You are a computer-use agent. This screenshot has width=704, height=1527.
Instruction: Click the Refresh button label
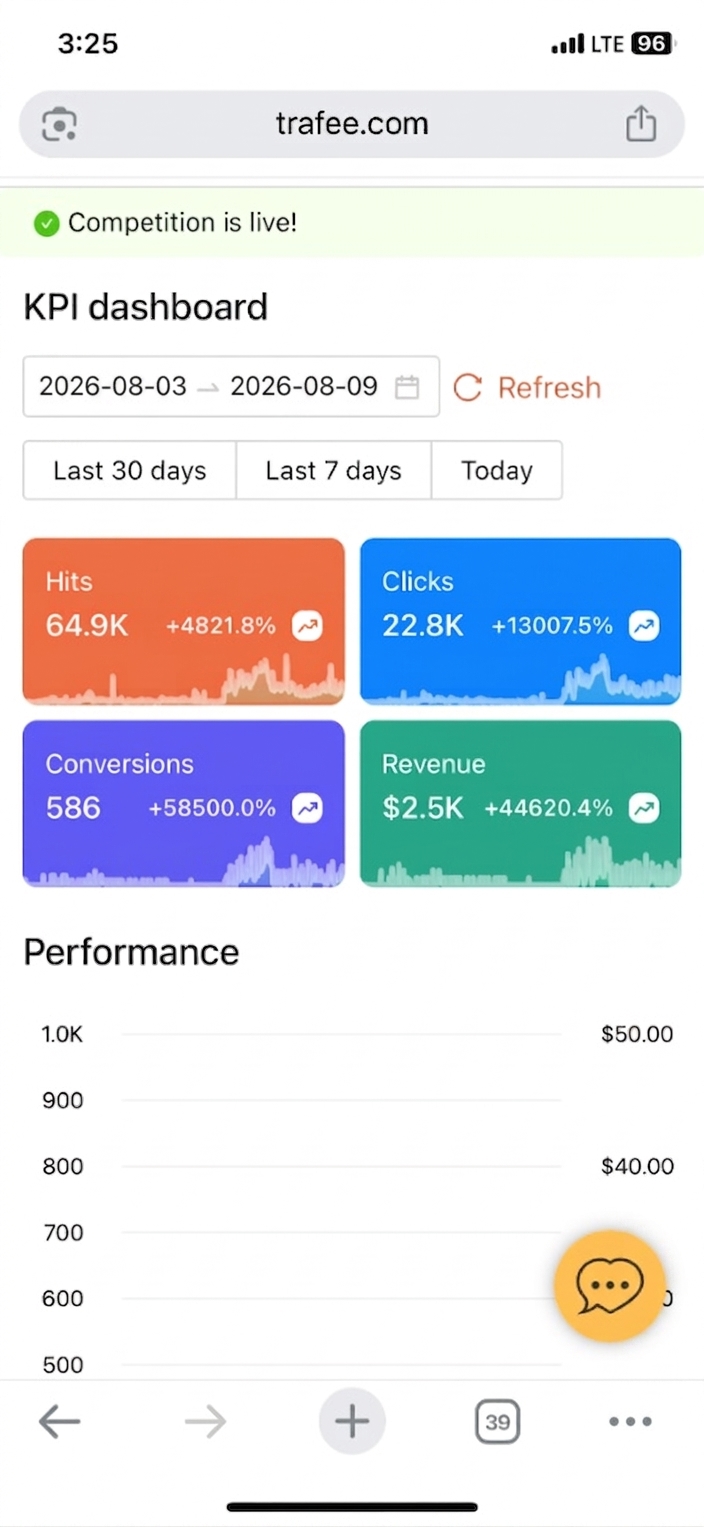click(549, 388)
